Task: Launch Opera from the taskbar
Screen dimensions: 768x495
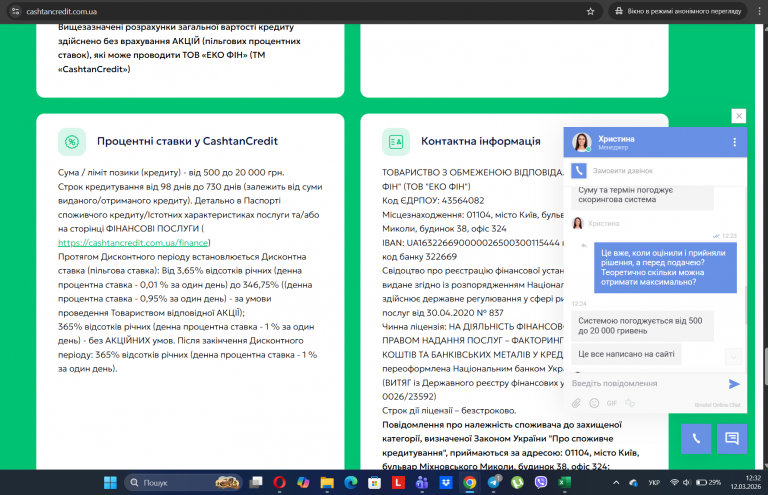Action: [280, 483]
